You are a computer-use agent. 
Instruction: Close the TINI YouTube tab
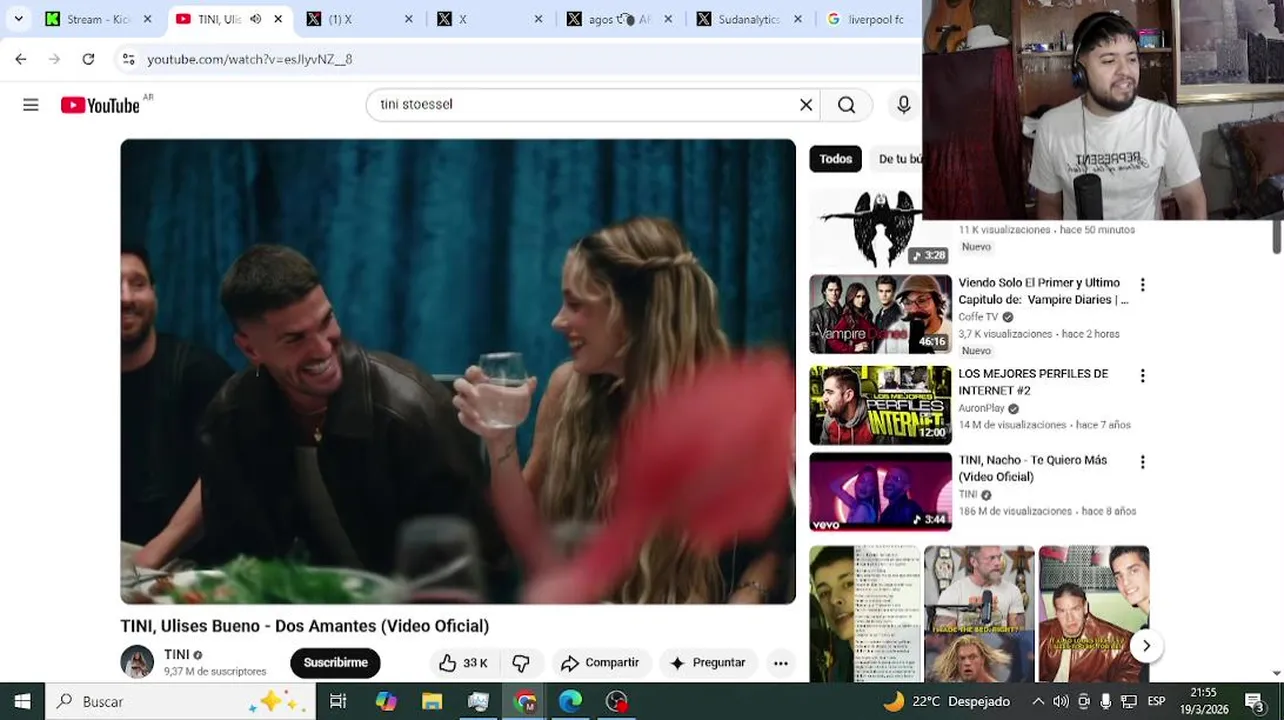tap(278, 19)
